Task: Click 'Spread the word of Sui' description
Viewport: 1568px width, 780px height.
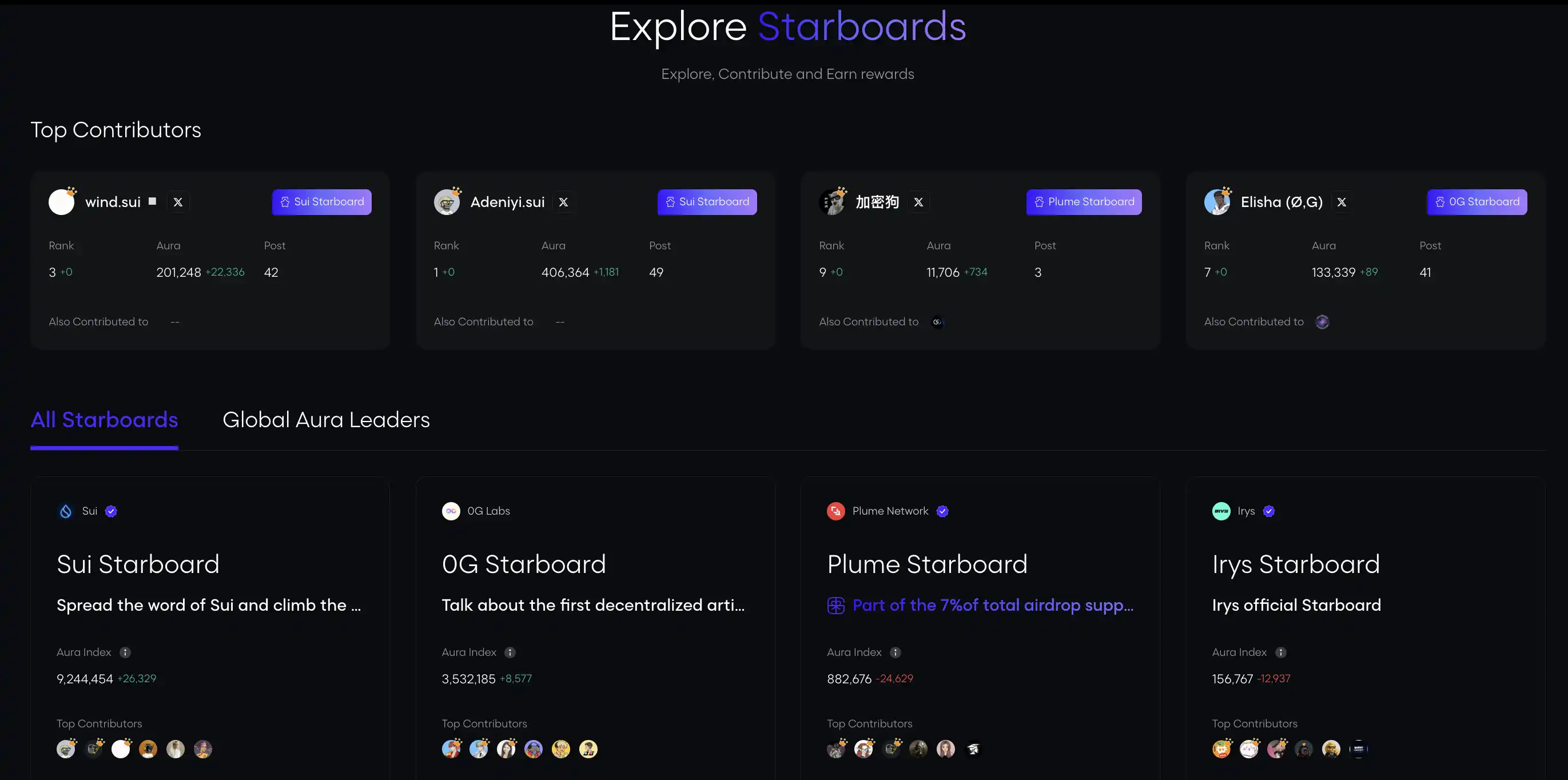Action: pos(208,605)
